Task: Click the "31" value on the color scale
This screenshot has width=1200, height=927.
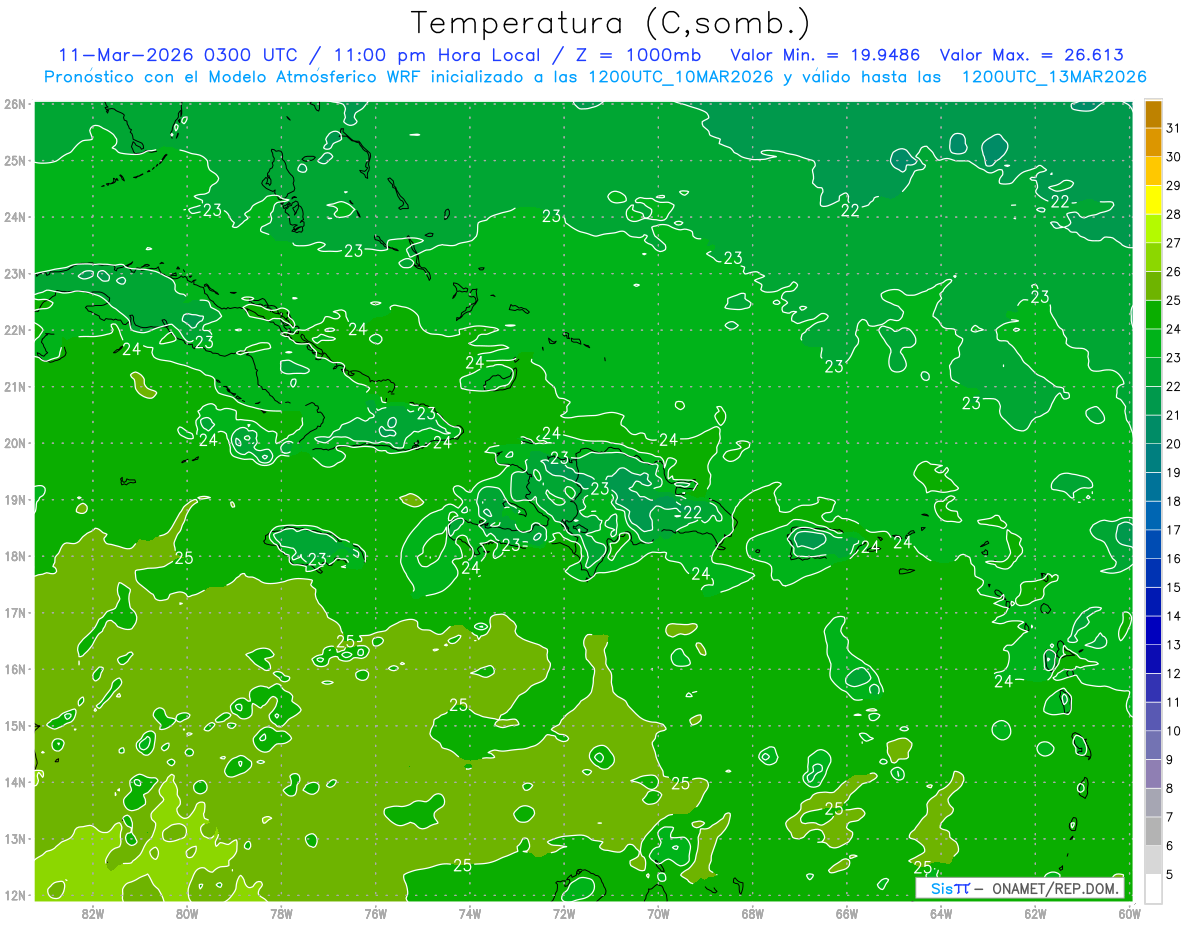Action: coord(1173,127)
